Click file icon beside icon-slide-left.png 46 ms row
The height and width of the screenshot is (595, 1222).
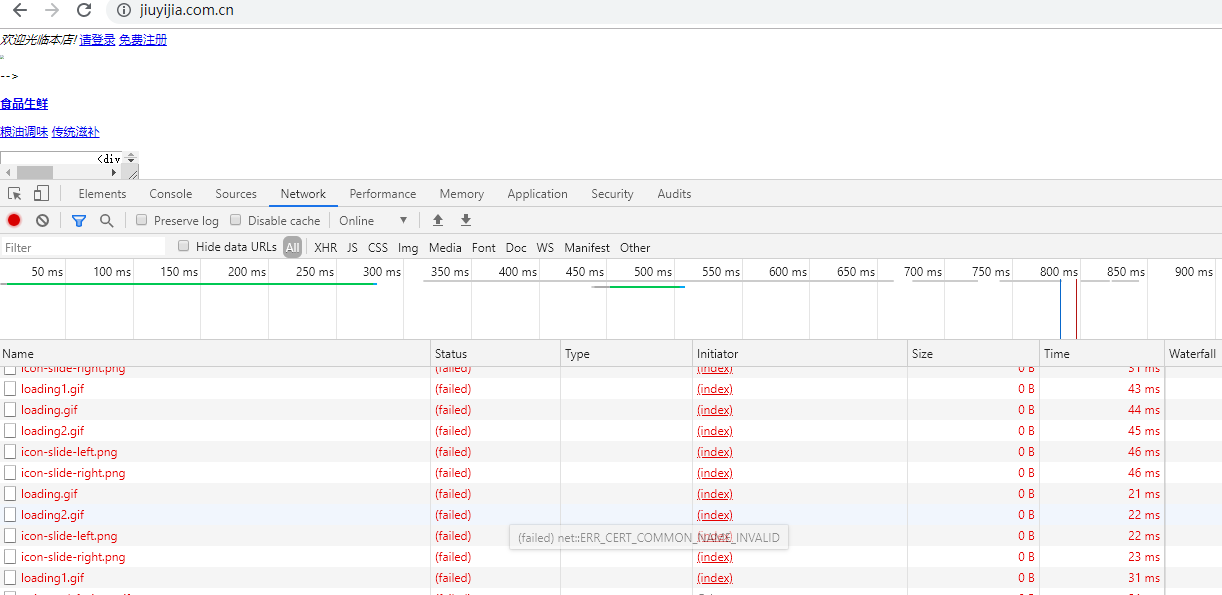(x=10, y=452)
